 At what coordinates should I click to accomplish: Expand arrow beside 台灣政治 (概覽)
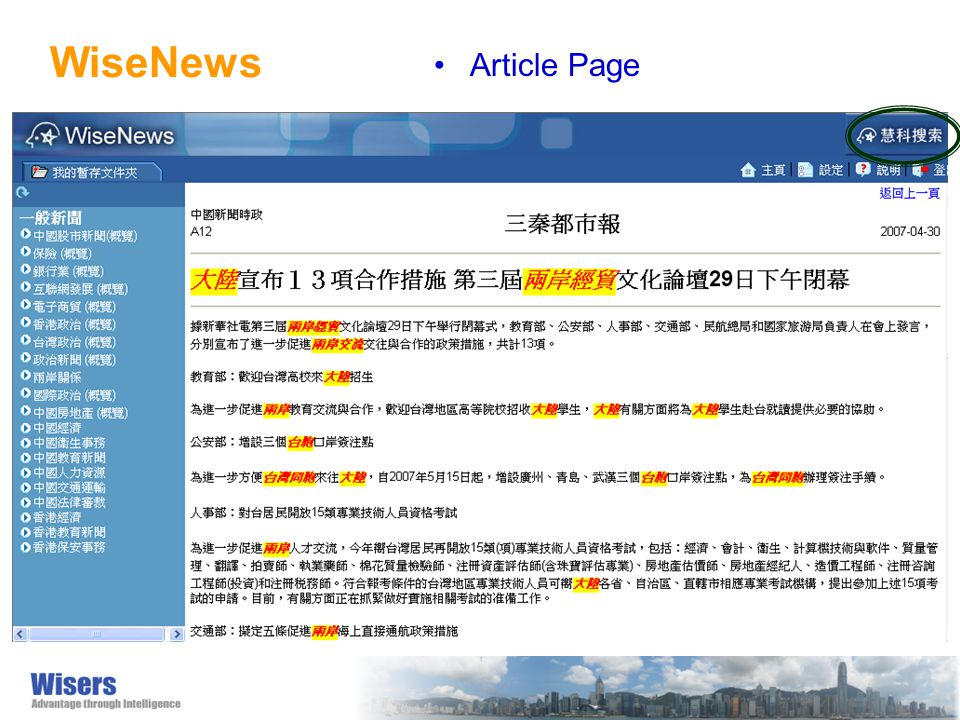point(26,340)
